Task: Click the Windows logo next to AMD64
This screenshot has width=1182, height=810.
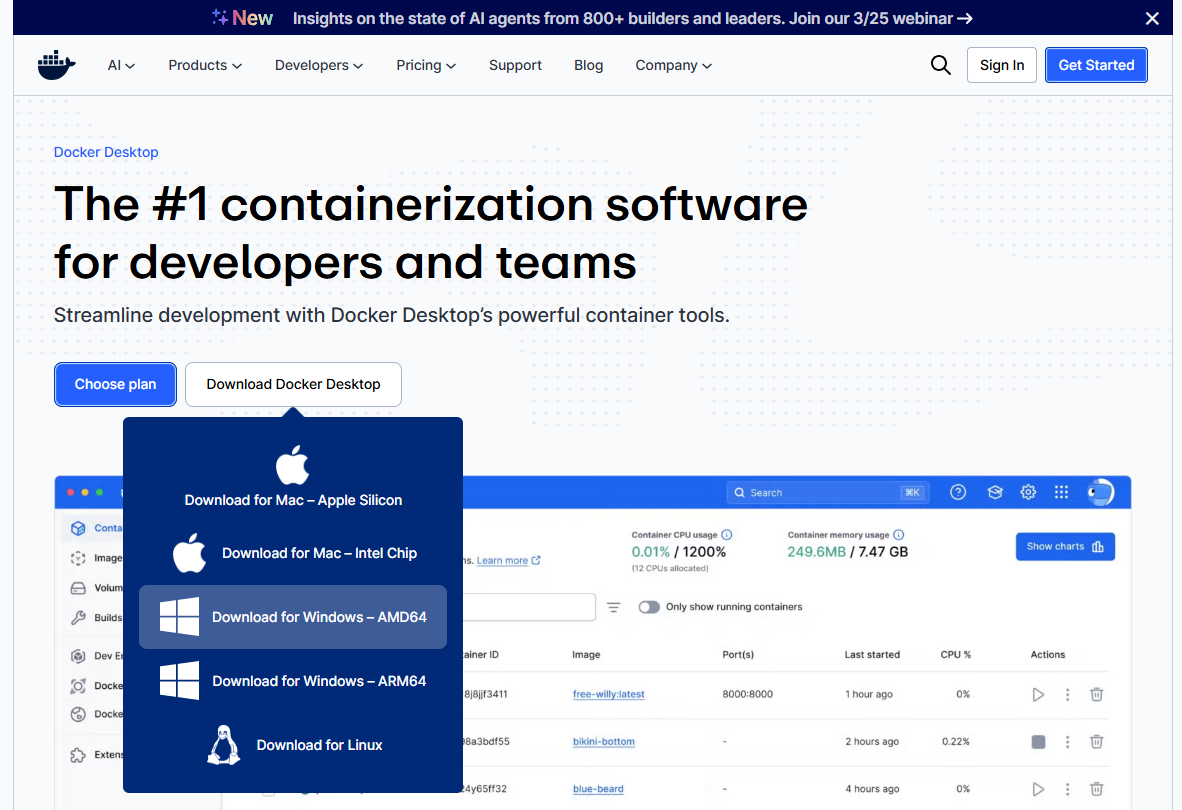Action: tap(179, 616)
